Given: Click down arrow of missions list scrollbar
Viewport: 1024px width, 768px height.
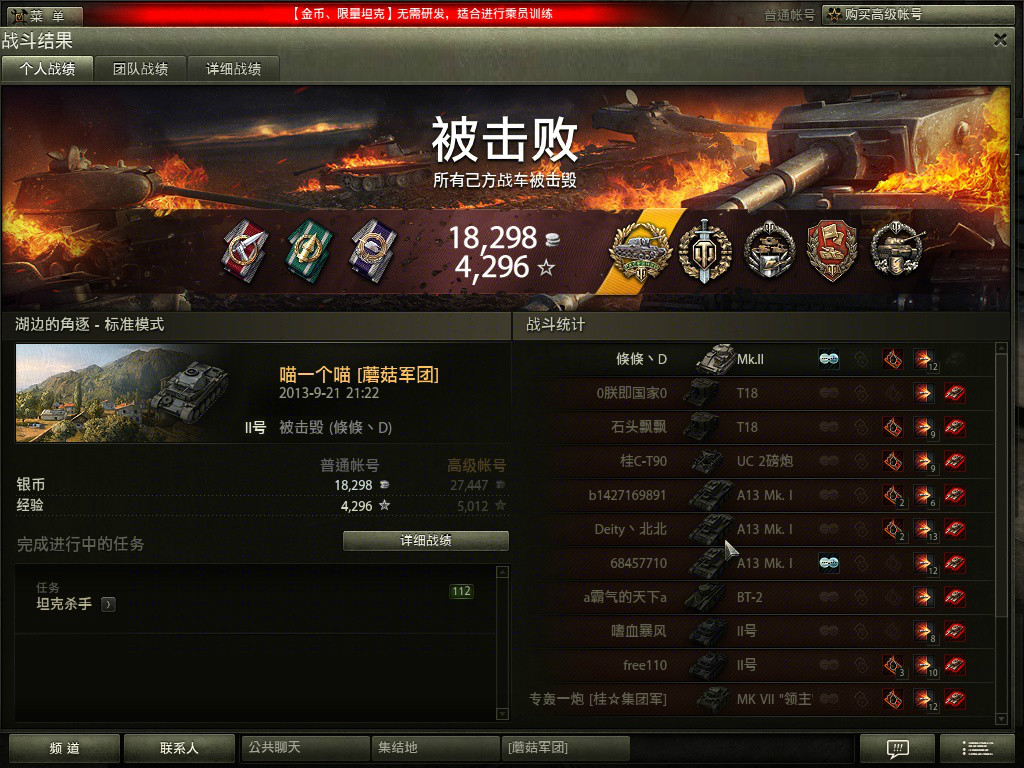Looking at the screenshot, I should tap(502, 714).
